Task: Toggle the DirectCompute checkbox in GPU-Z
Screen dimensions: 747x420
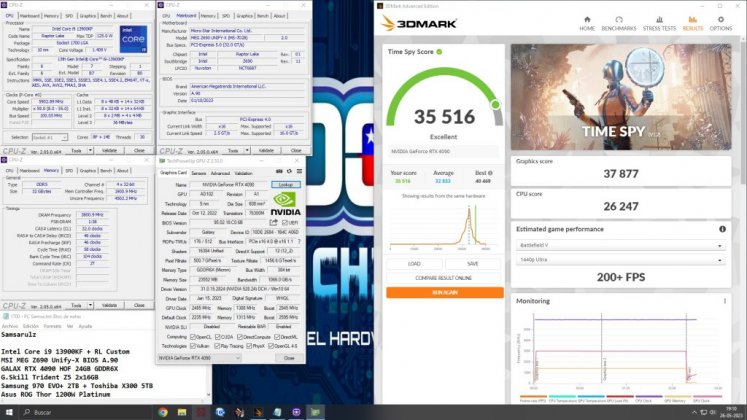Action: (x=240, y=337)
